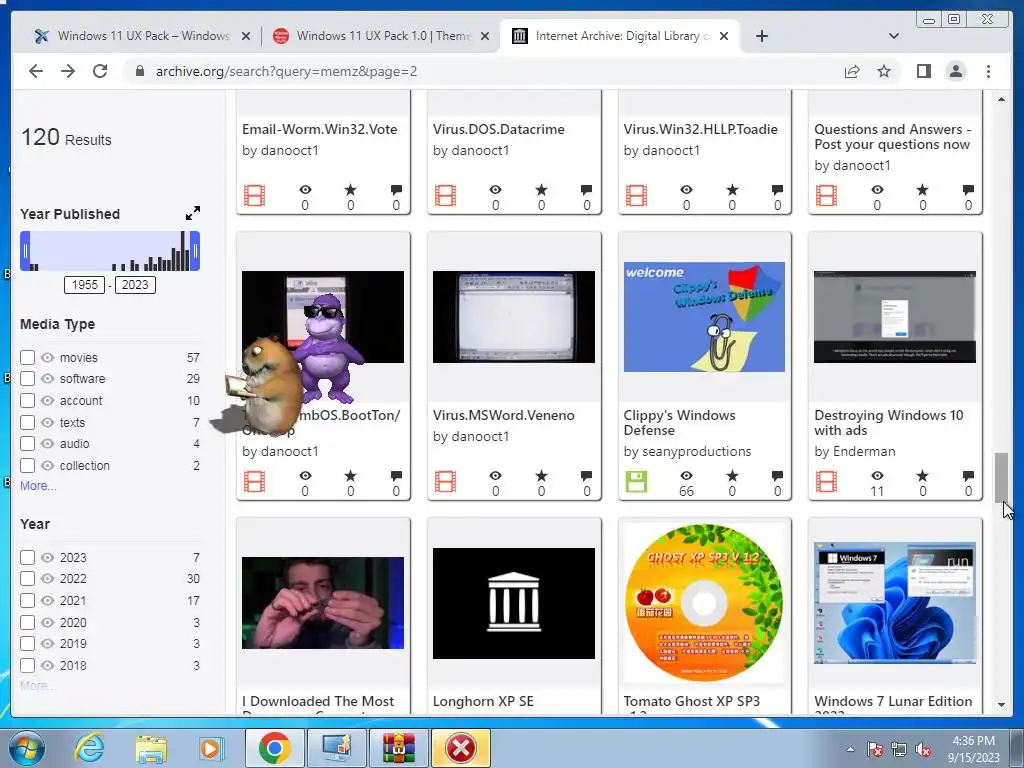Open the Clippy's Windows Defense title link
This screenshot has width=1024, height=768.
[679, 423]
